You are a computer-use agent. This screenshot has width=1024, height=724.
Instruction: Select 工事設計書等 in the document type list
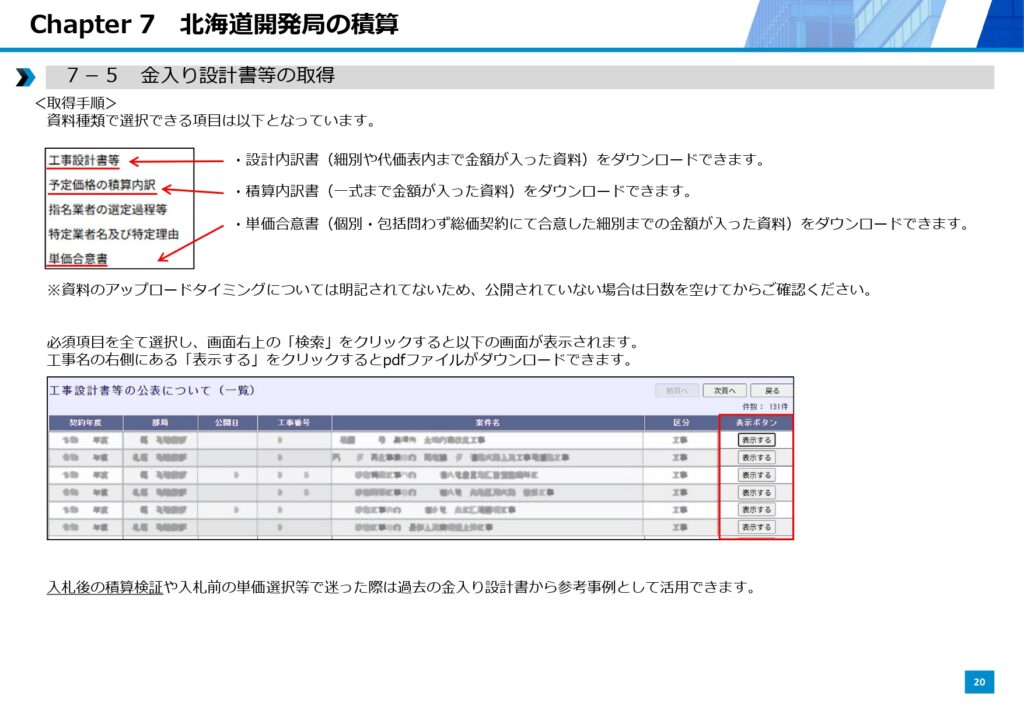[x=84, y=160]
